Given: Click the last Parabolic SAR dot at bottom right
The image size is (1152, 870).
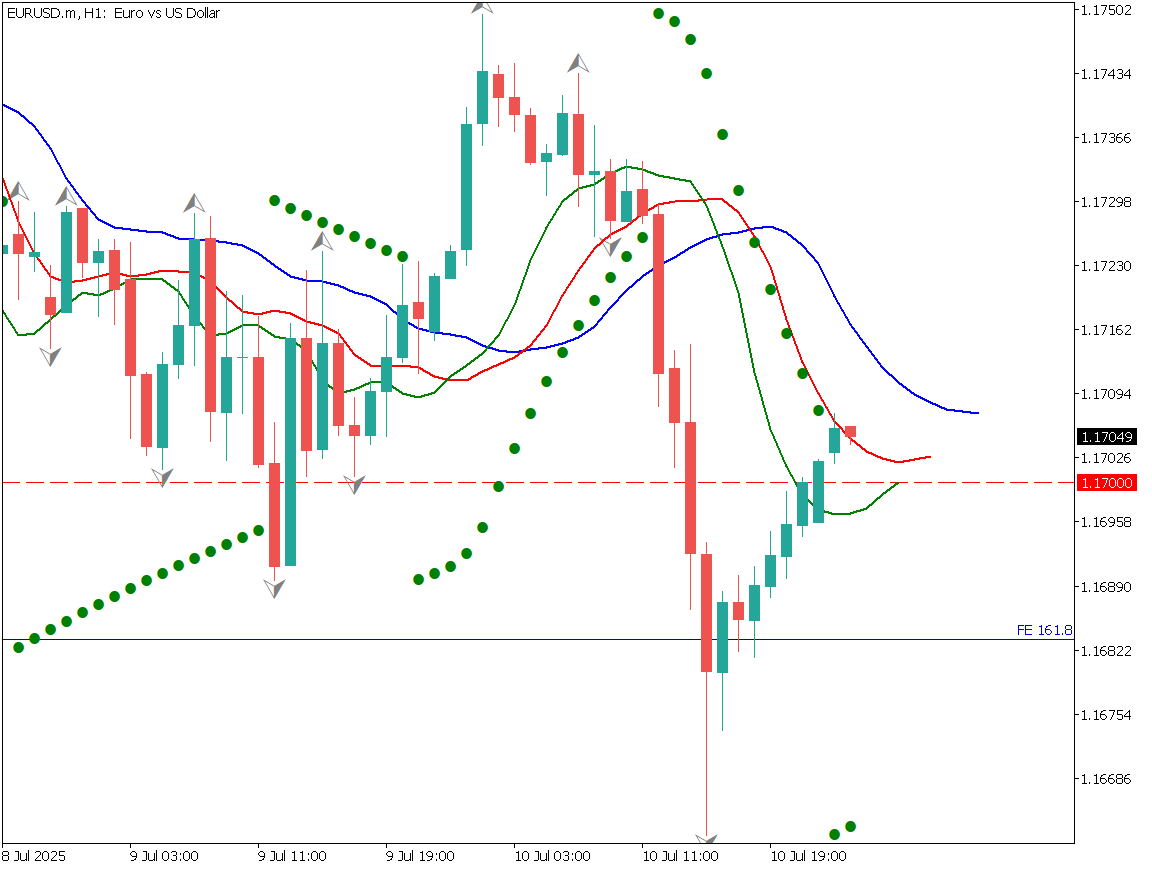Looking at the screenshot, I should pyautogui.click(x=851, y=826).
